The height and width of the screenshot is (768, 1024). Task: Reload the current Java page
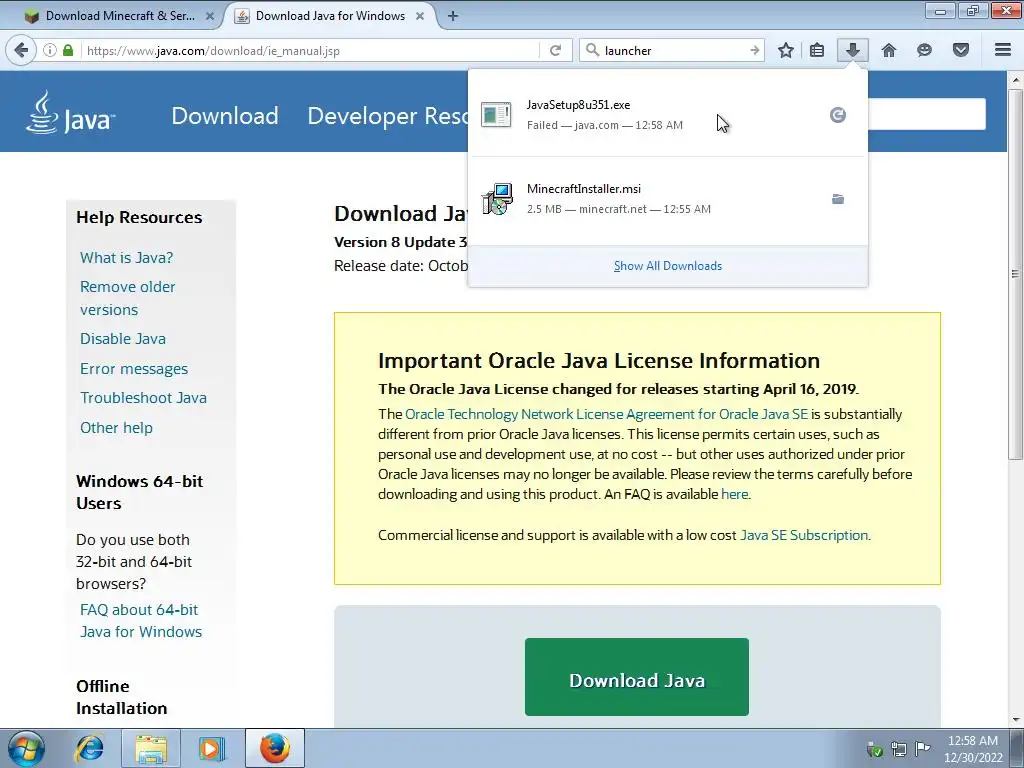556,50
